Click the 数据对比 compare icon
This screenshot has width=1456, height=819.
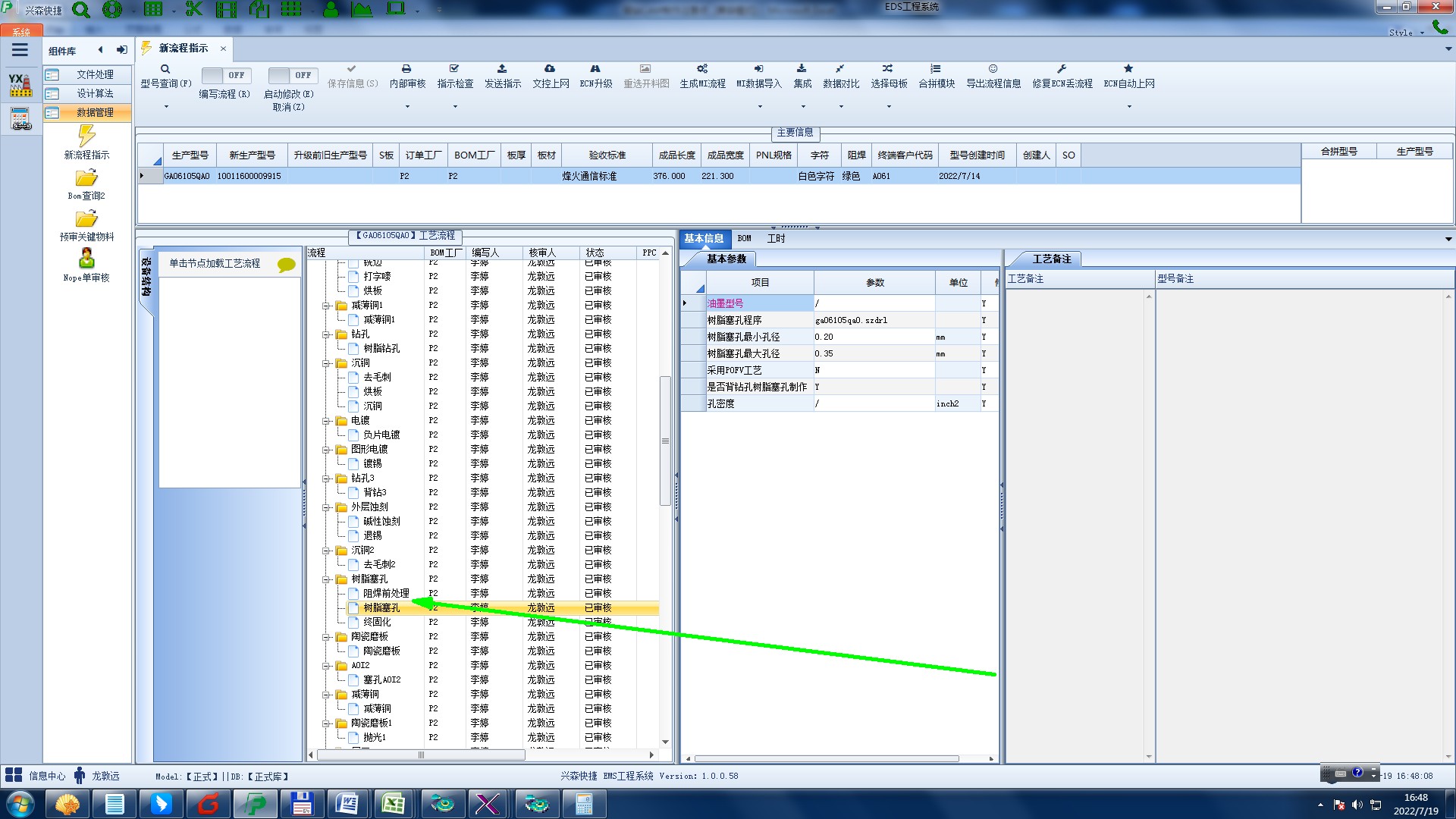coord(840,69)
